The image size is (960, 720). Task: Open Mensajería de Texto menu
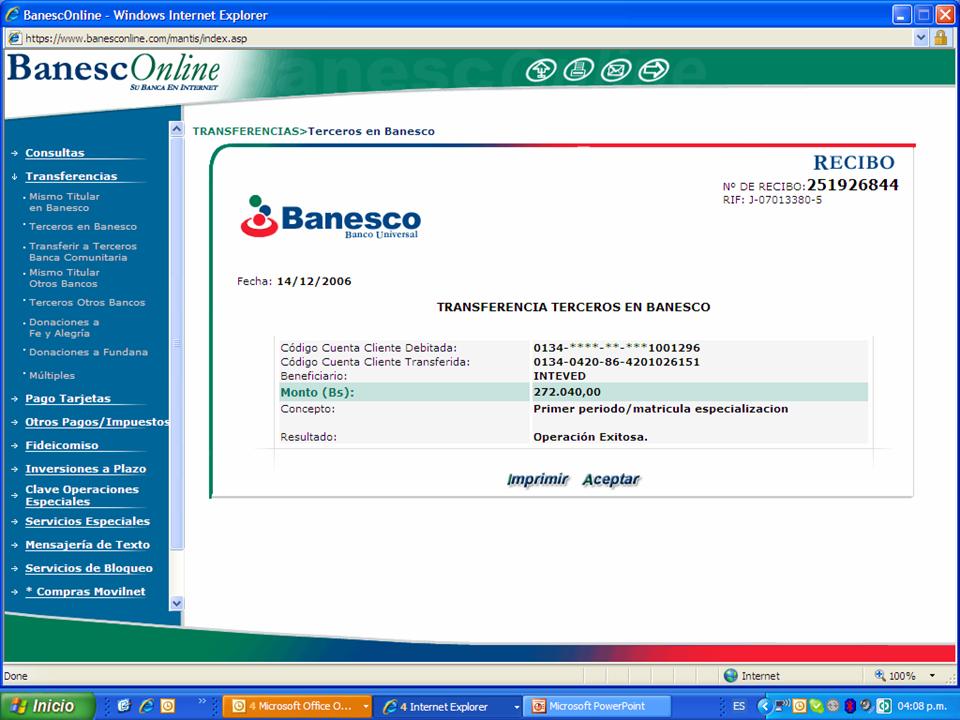[88, 545]
